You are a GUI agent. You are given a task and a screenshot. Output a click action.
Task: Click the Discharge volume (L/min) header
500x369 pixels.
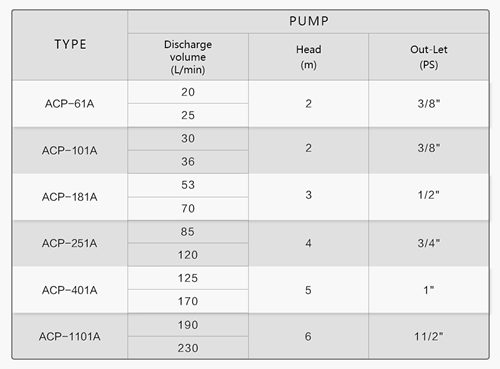188,57
